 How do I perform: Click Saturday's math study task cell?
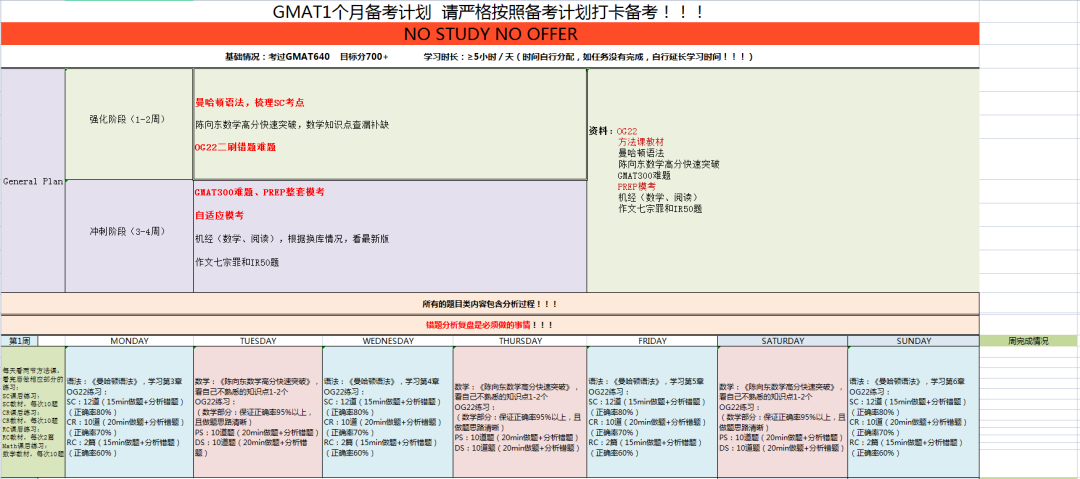coord(782,412)
